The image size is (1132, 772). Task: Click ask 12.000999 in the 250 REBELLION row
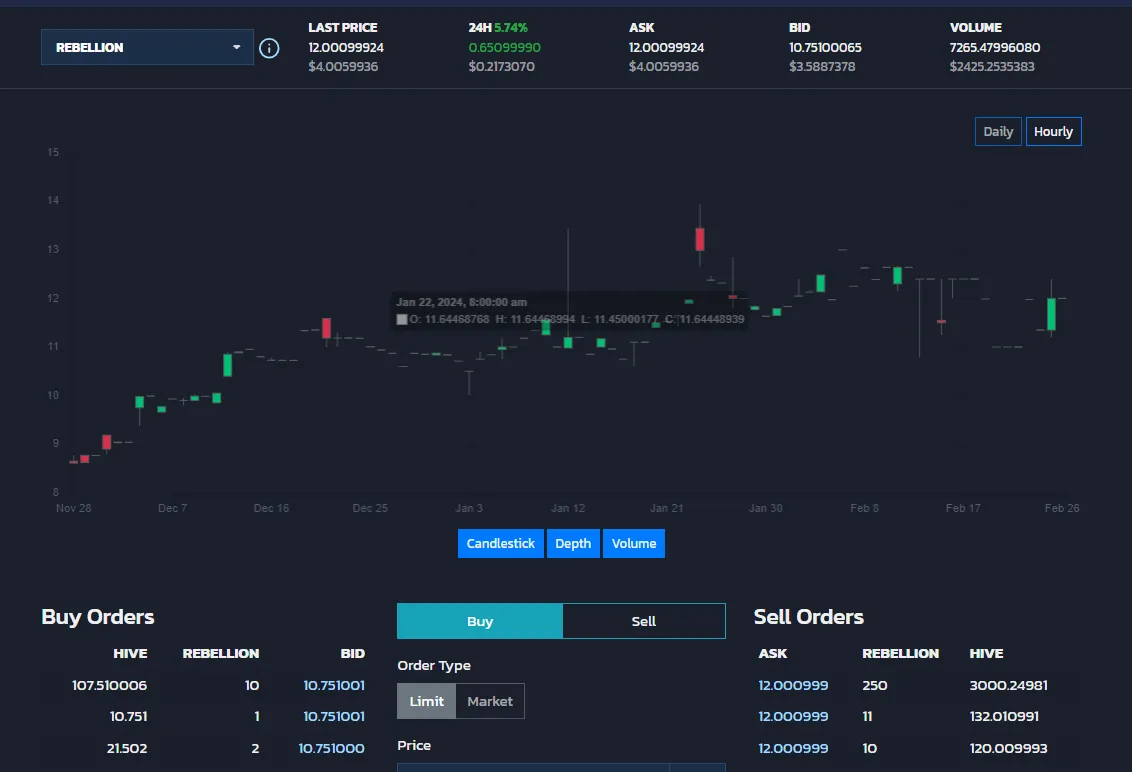pos(793,685)
